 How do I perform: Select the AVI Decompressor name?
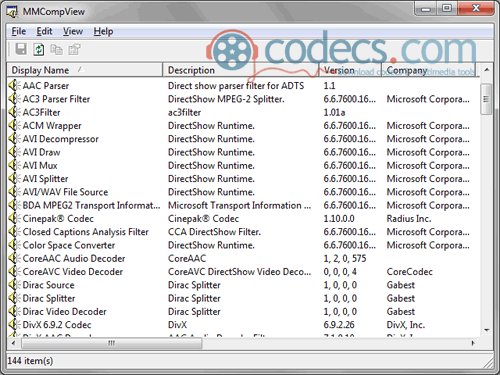tap(61, 139)
